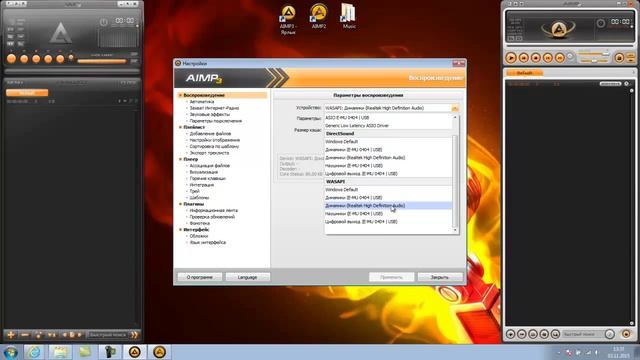The height and width of the screenshot is (360, 640).
Task: Open Язык интерфейса settings
Action: click(x=207, y=242)
